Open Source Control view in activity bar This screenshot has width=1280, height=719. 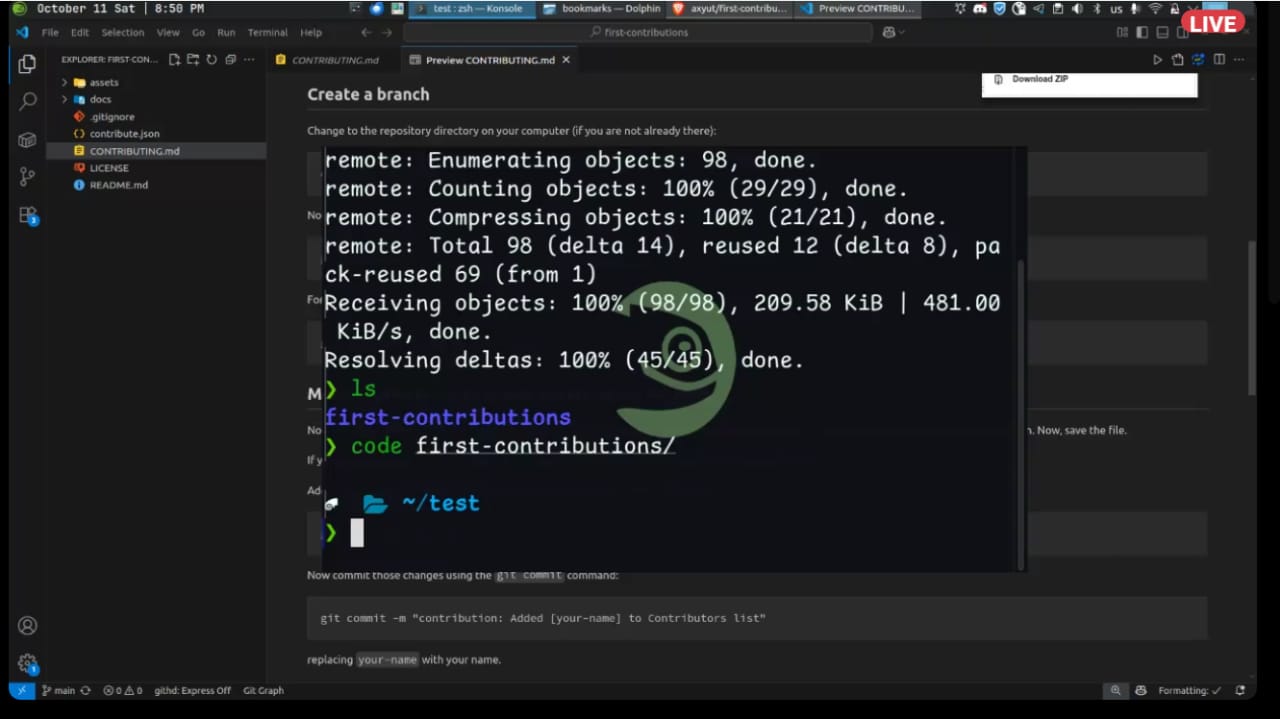tap(27, 177)
